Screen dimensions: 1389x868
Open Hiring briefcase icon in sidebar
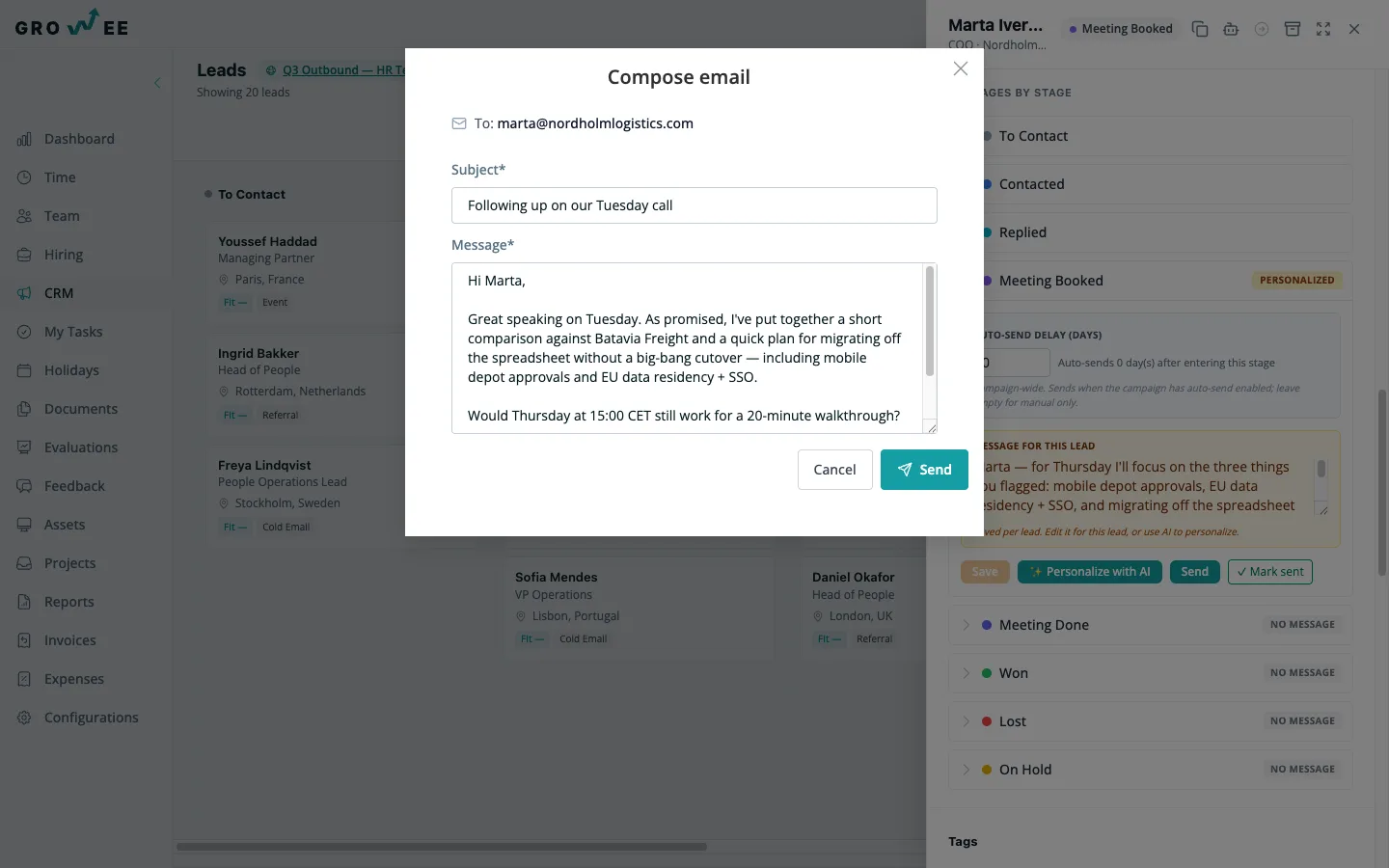pos(24,255)
